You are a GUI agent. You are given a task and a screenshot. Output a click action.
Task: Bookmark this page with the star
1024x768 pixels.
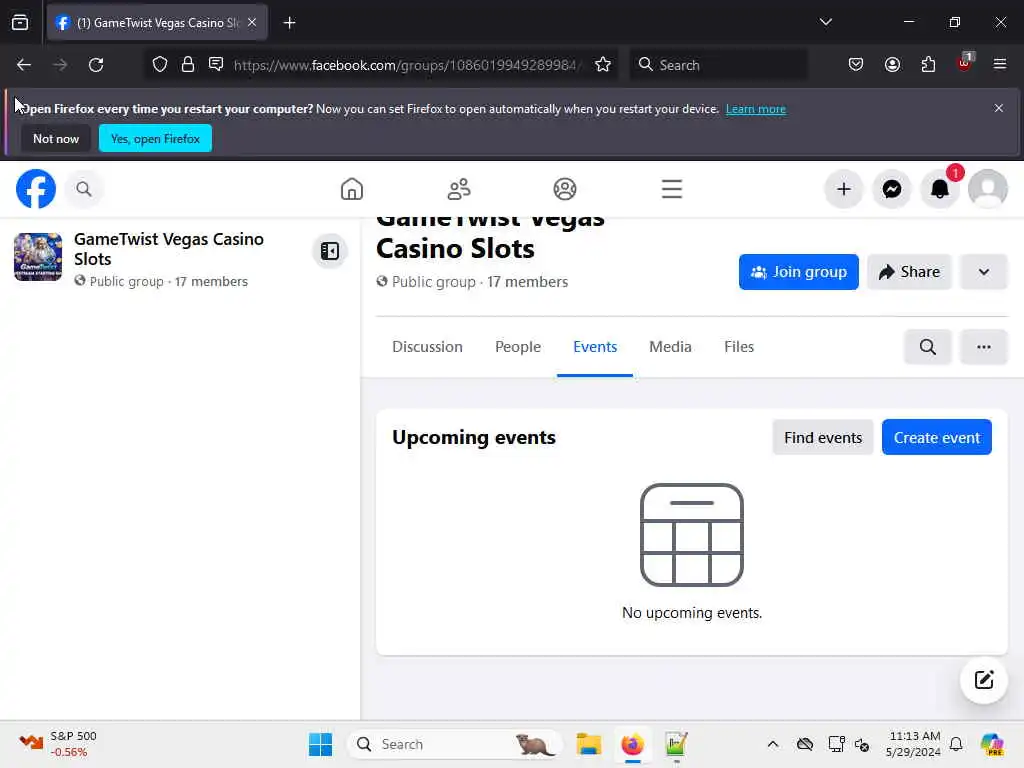point(603,64)
